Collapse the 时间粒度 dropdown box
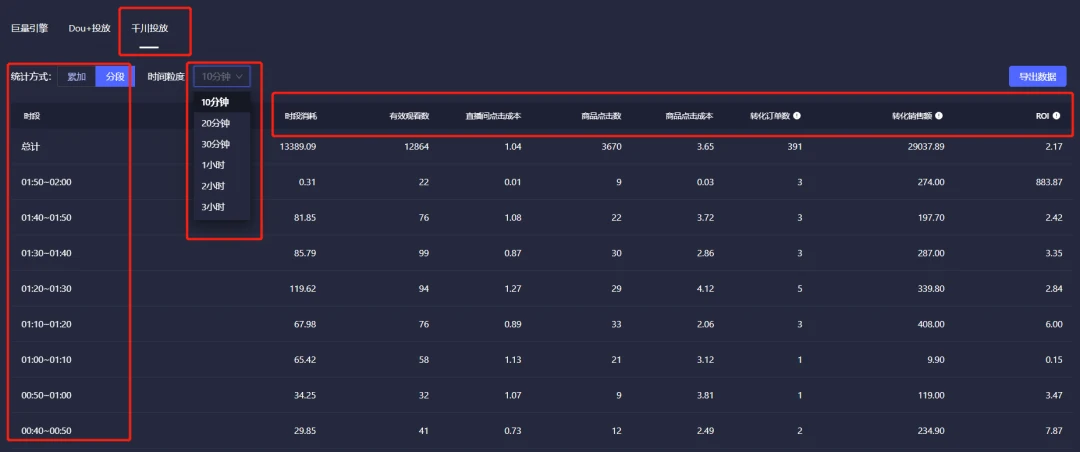Screen dimensions: 1080x452 [221, 76]
